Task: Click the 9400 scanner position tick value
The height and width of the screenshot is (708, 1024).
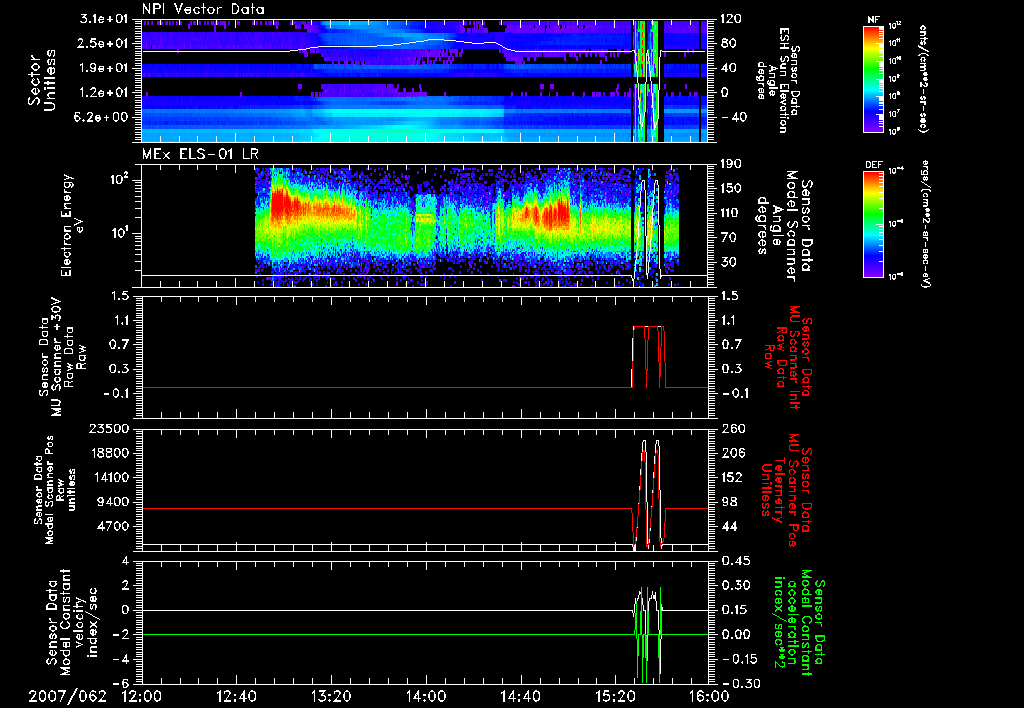Action: click(x=113, y=502)
